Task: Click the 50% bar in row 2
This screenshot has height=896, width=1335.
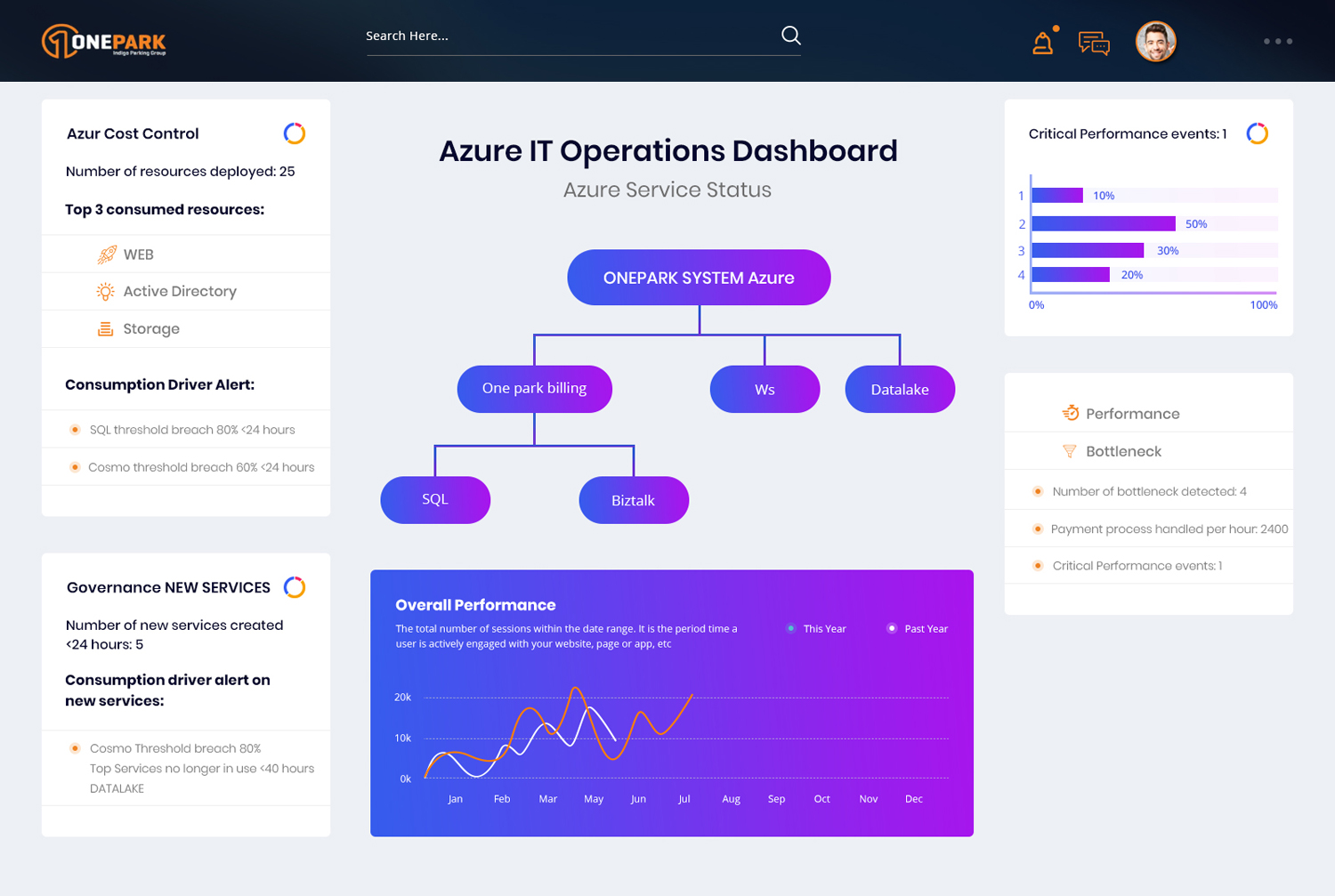Action: (x=1104, y=223)
